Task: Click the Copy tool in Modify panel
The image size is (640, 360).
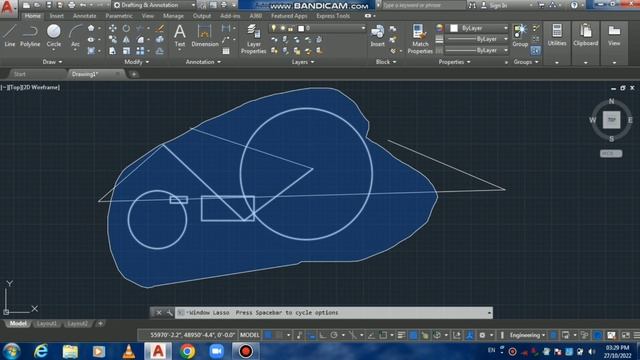Action: [x=113, y=40]
